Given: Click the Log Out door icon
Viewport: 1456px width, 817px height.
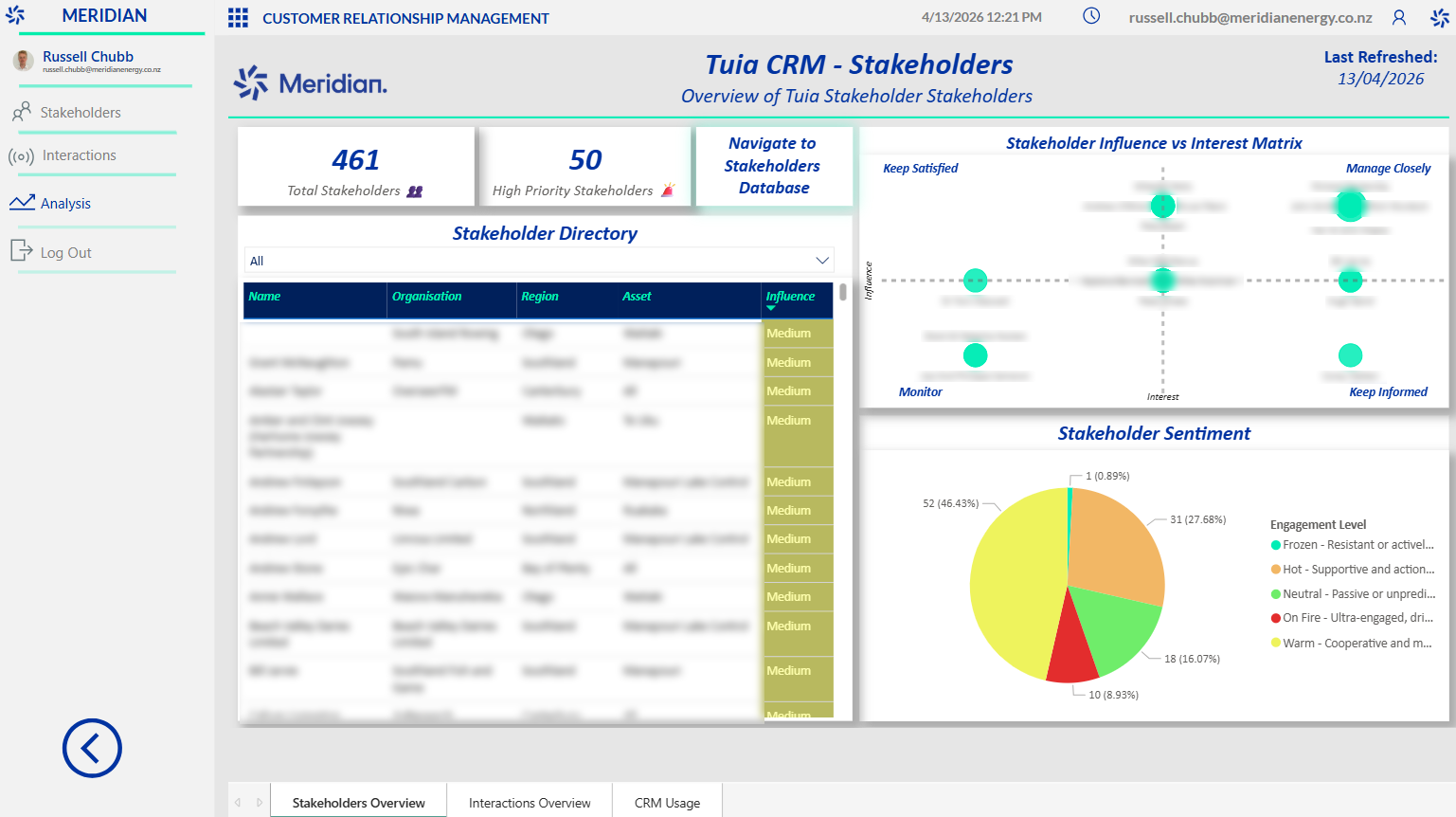Looking at the screenshot, I should (x=22, y=250).
